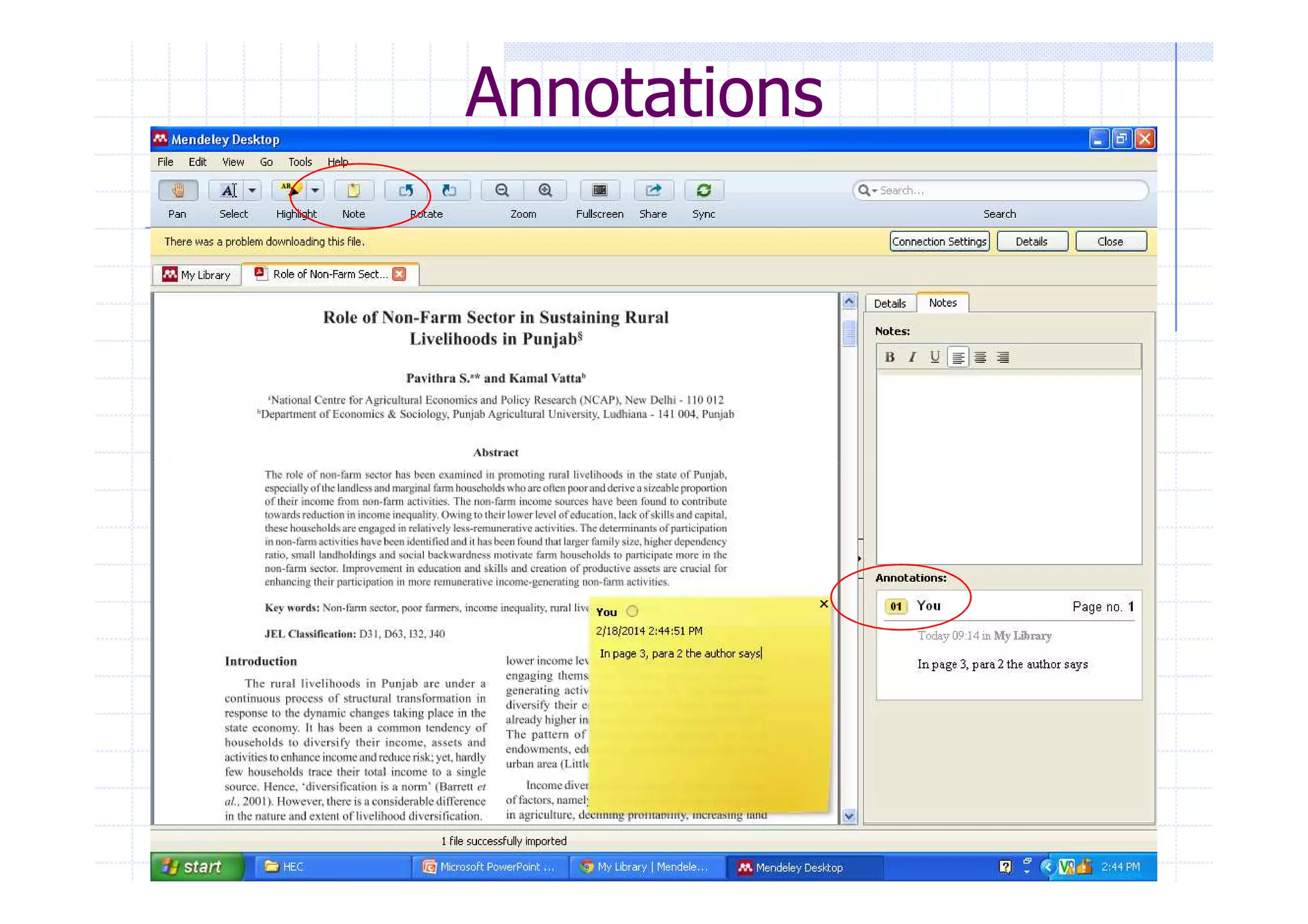Viewport: 1308px width, 924px height.
Task: Close the Role of Non-Farm Sect tab
Action: [399, 274]
